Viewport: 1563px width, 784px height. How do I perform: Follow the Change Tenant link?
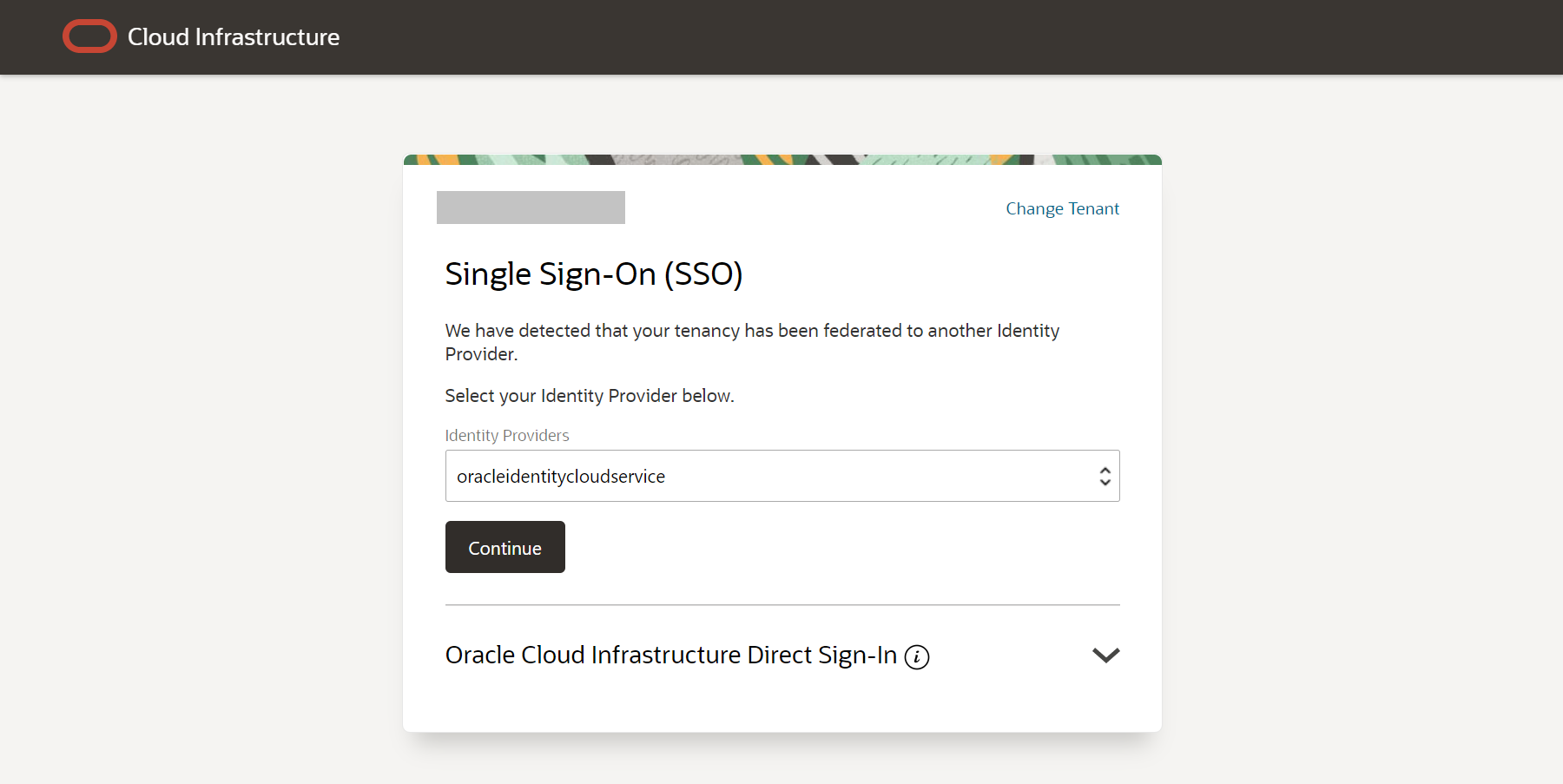click(x=1062, y=208)
